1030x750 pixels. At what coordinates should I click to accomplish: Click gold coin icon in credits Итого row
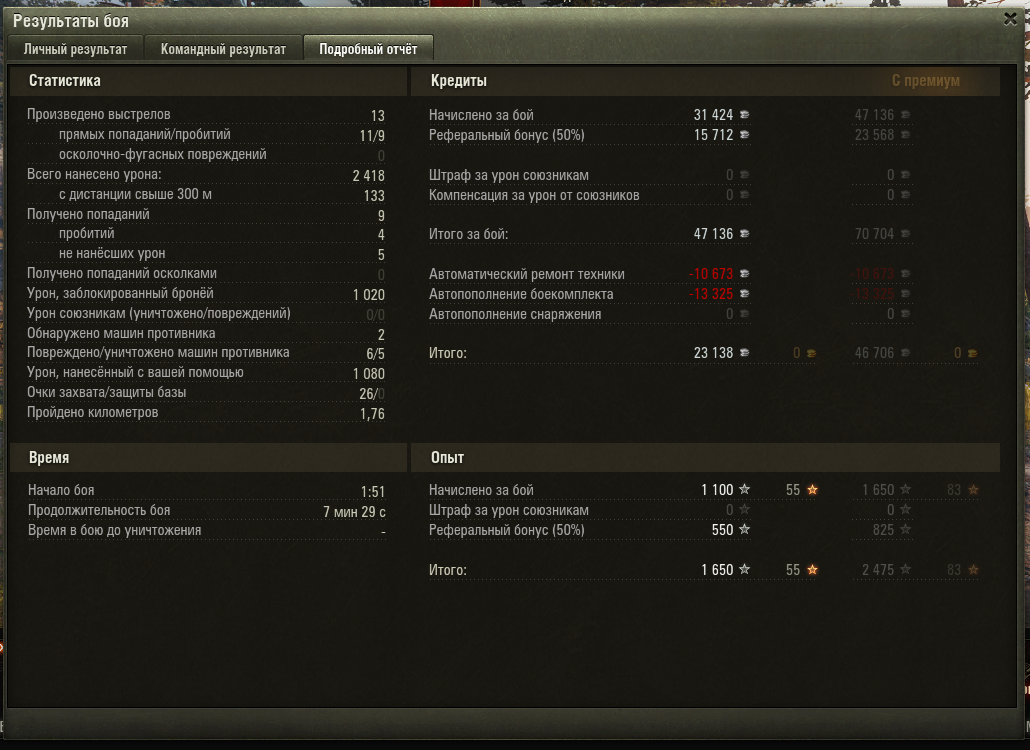point(811,353)
